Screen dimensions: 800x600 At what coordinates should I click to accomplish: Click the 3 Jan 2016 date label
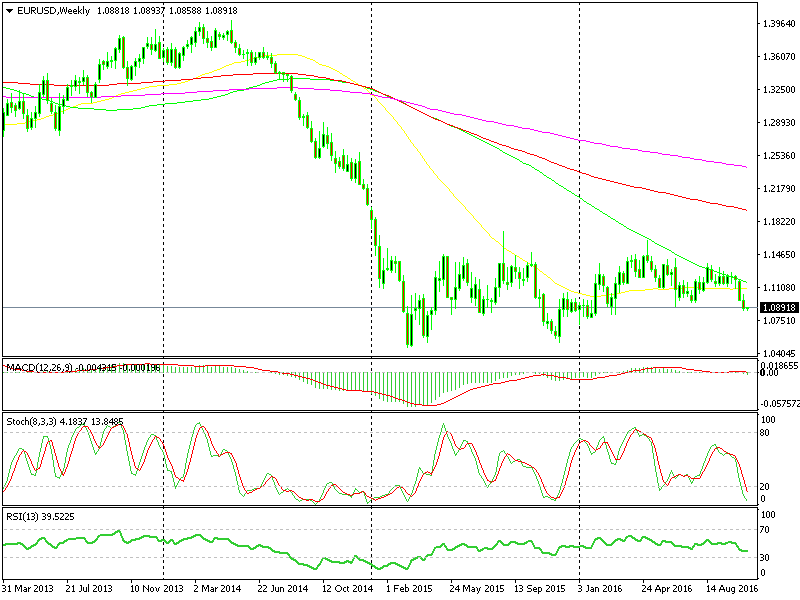(x=600, y=588)
